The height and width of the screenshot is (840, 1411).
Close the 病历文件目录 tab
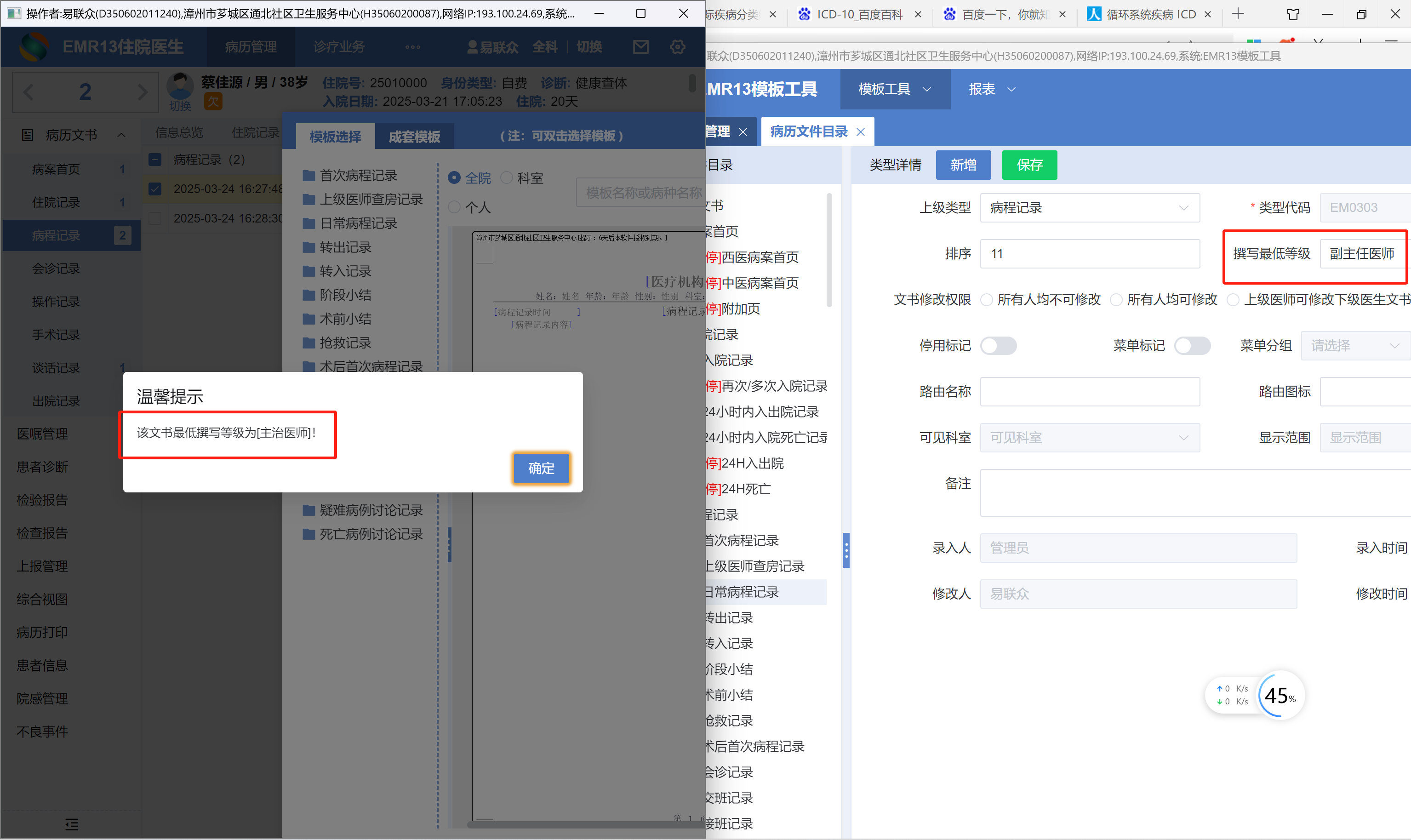(860, 132)
